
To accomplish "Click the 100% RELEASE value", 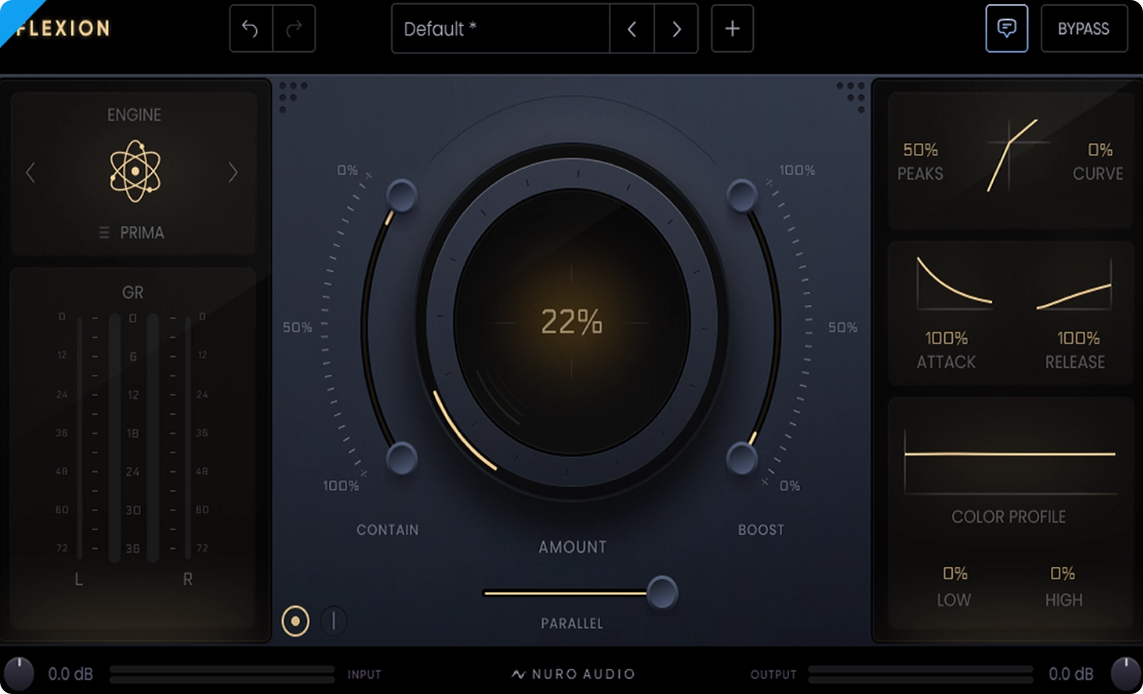I will [x=1078, y=338].
